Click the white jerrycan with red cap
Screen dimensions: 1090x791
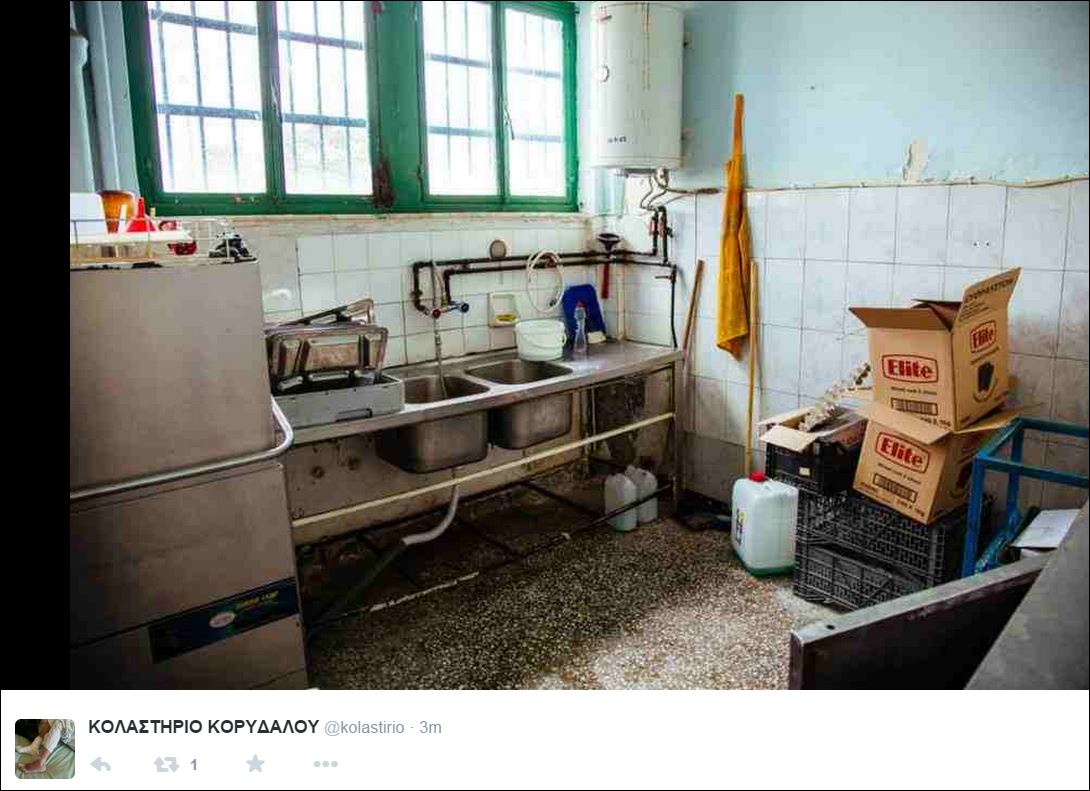pos(763,523)
